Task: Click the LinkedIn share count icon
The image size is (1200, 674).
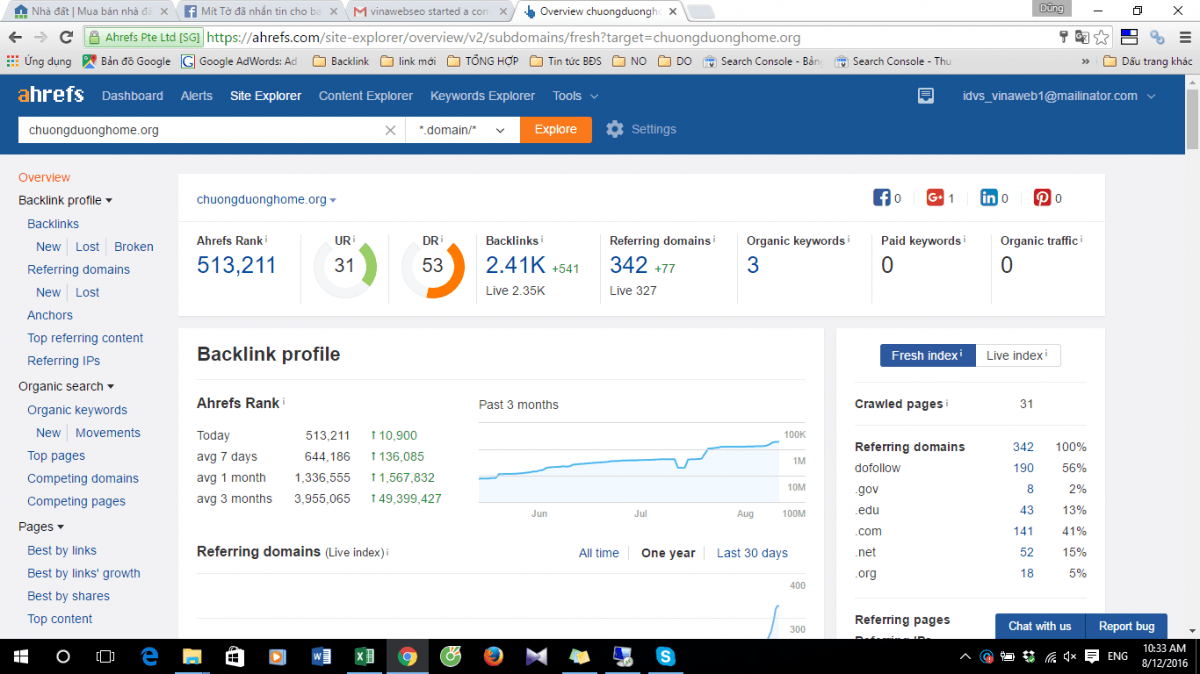Action: 989,198
